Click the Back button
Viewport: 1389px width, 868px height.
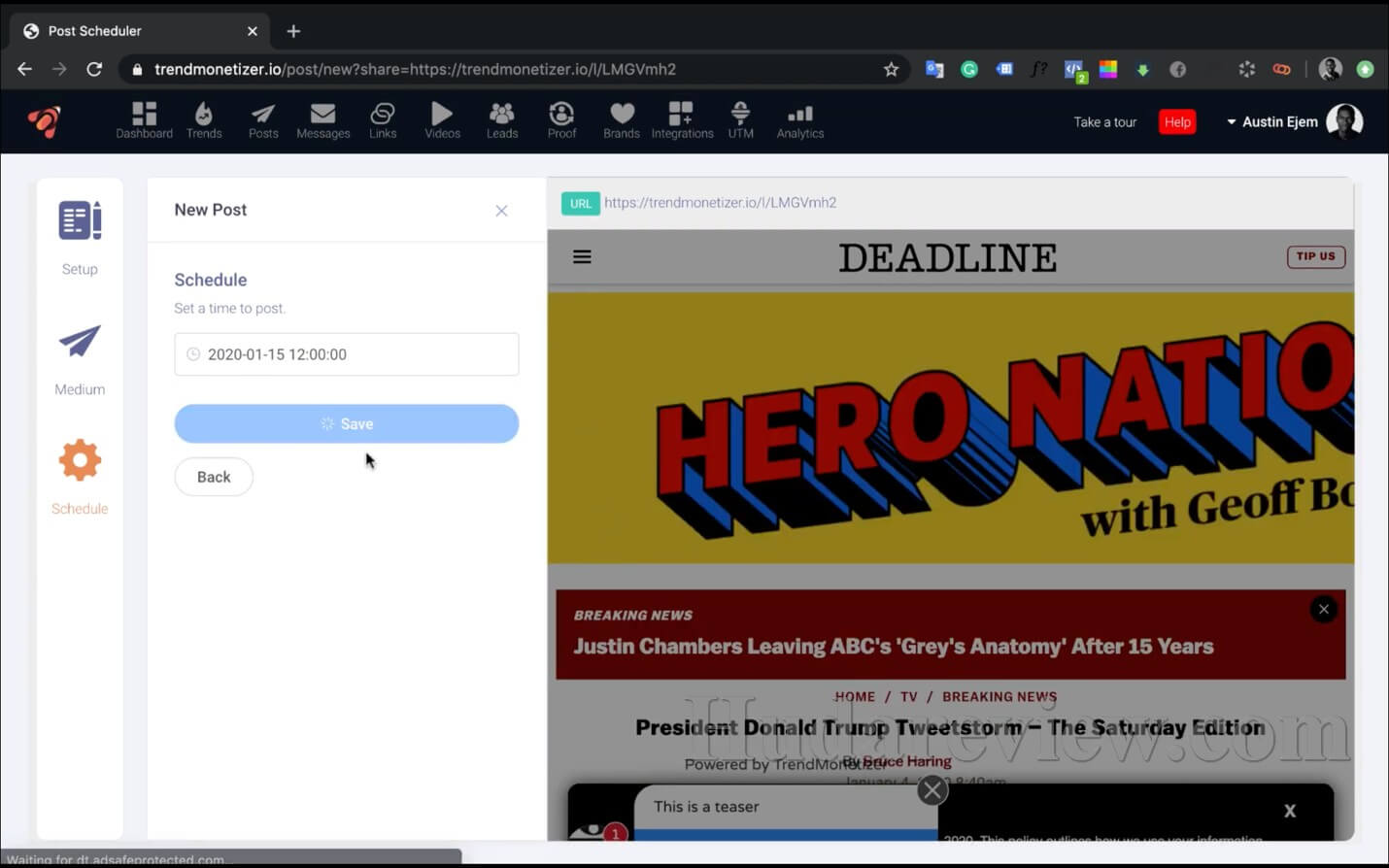214,477
